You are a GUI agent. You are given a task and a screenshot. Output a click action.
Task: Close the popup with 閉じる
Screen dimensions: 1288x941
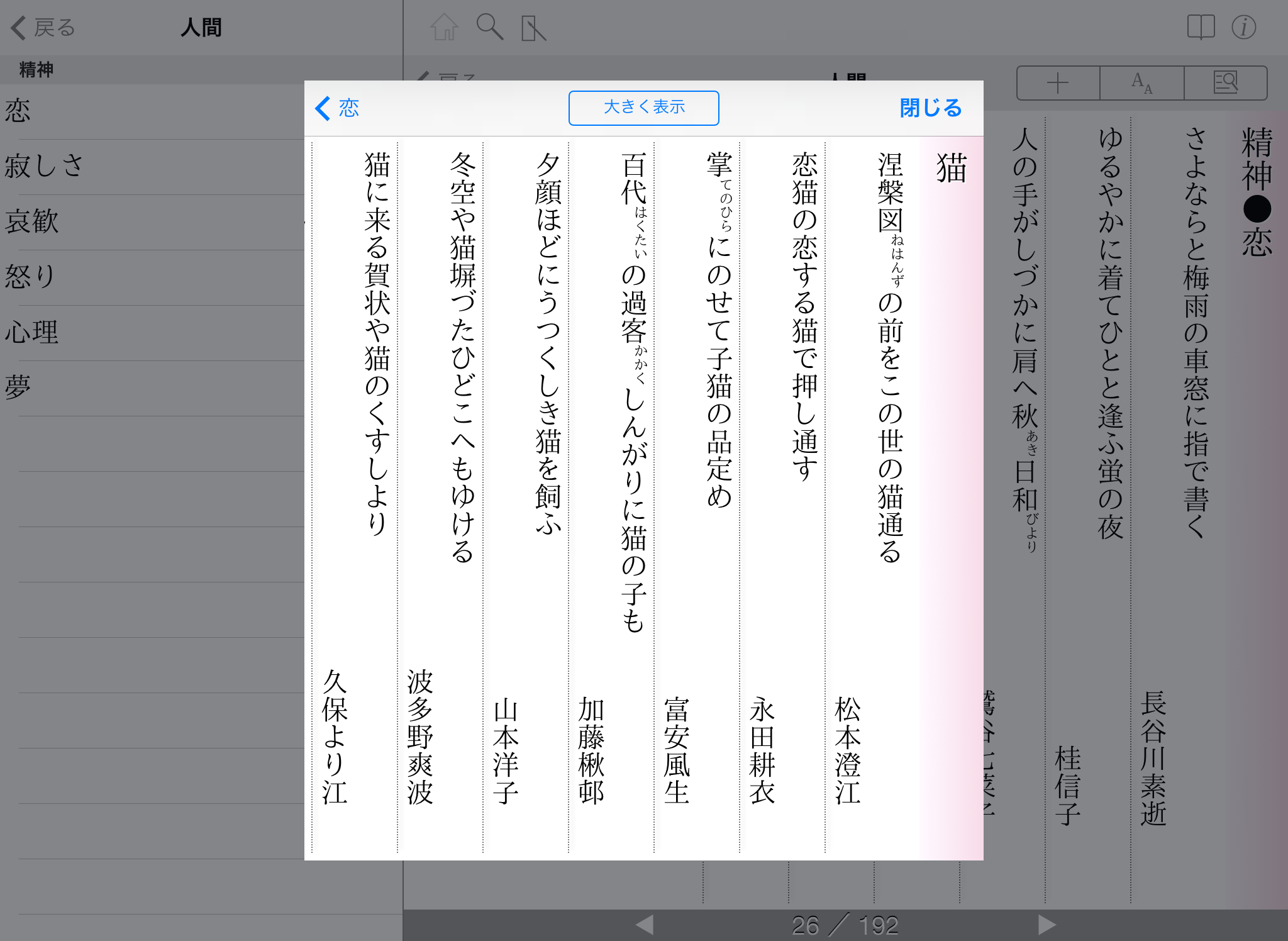[930, 108]
